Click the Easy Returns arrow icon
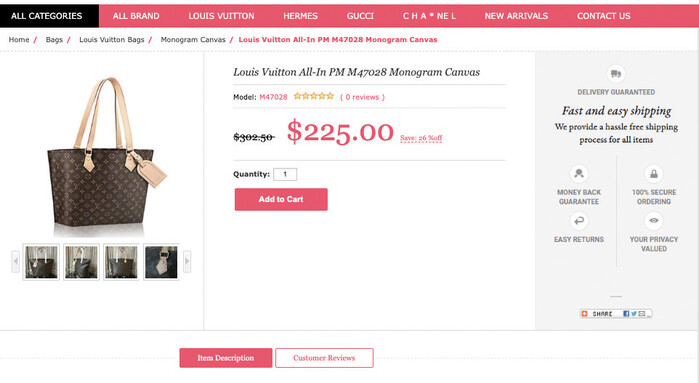 pyautogui.click(x=579, y=221)
